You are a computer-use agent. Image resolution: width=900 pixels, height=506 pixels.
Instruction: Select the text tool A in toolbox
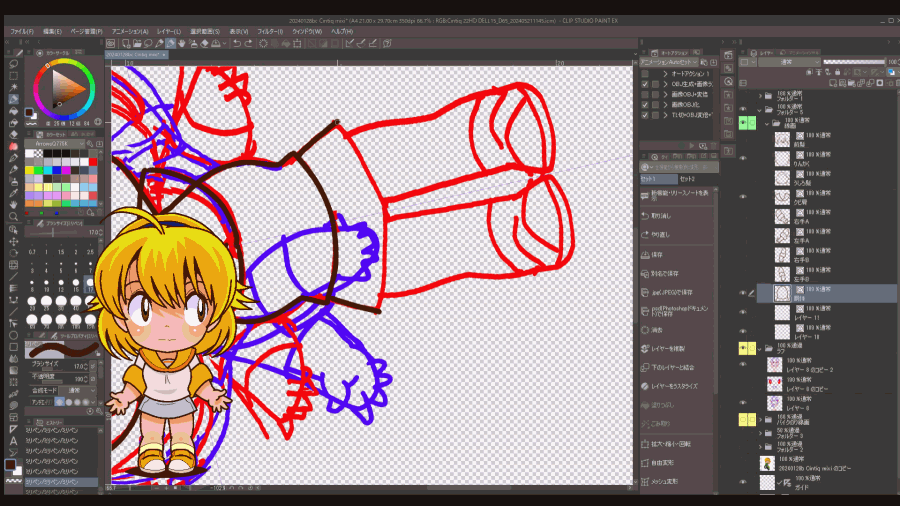[x=13, y=441]
